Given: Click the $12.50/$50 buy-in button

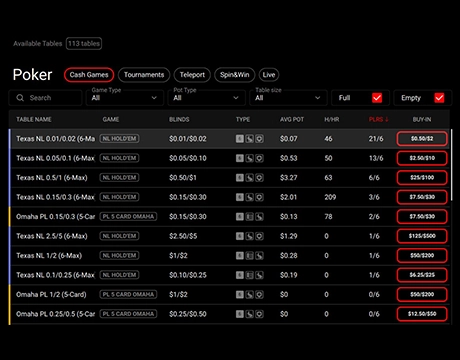Looking at the screenshot, I should (x=422, y=314).
